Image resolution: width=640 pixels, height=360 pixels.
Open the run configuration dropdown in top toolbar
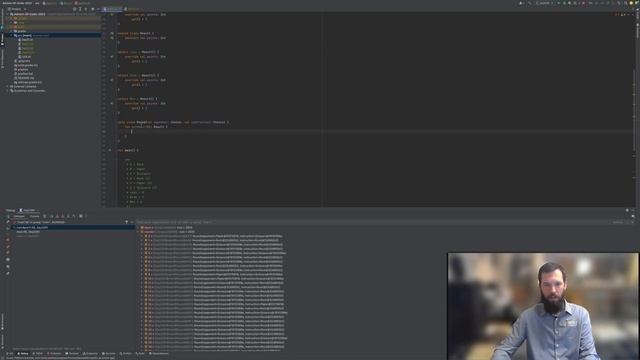pos(544,3)
